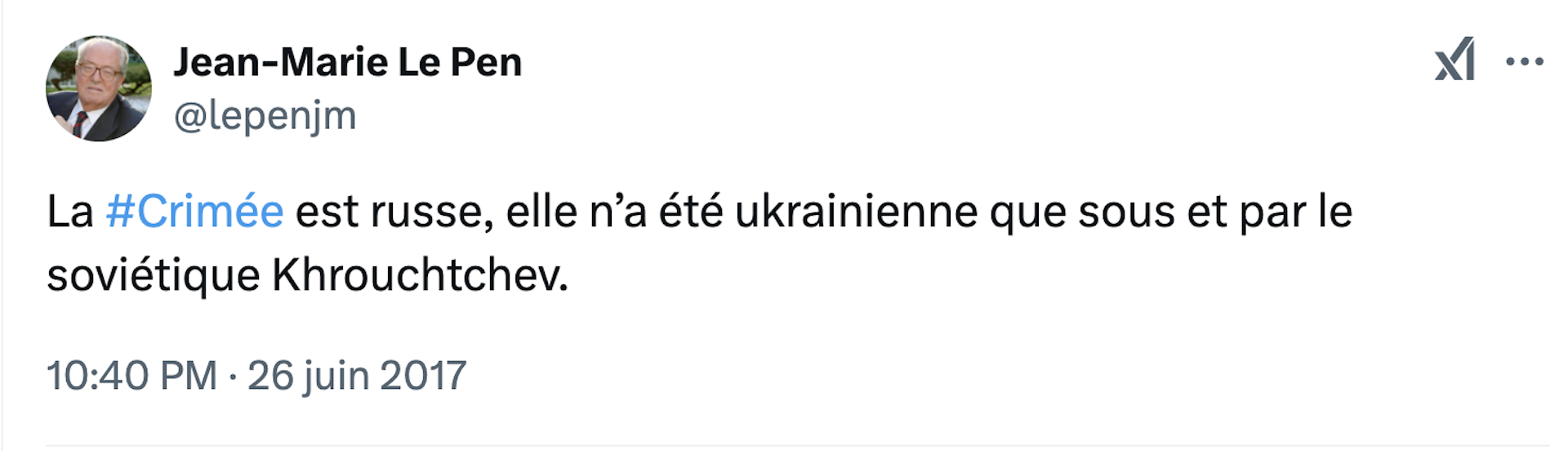The height and width of the screenshot is (451, 1568).
Task: Click the word "est" after the hashtag
Action: (327, 212)
